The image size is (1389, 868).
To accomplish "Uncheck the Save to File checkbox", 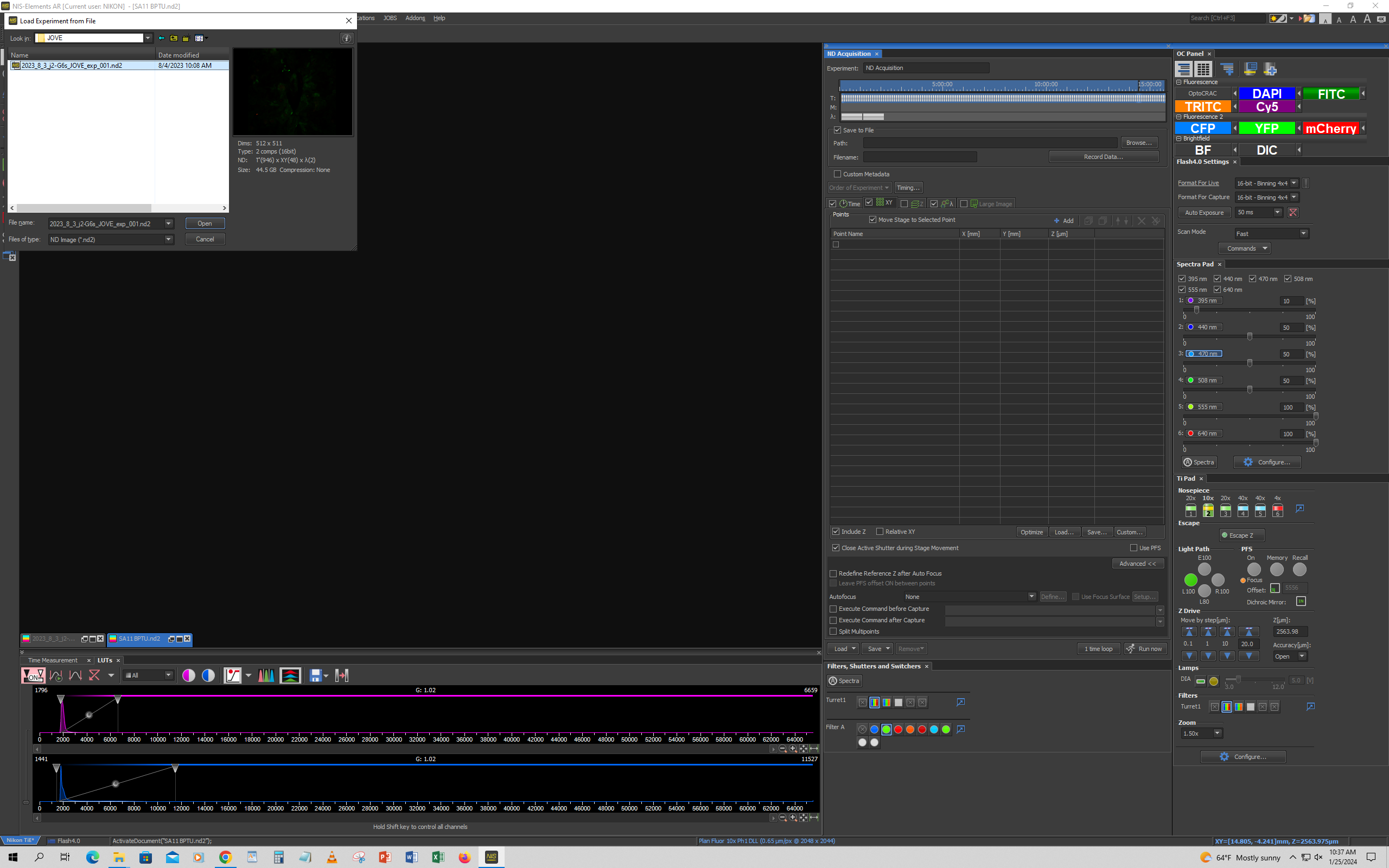I will [837, 130].
